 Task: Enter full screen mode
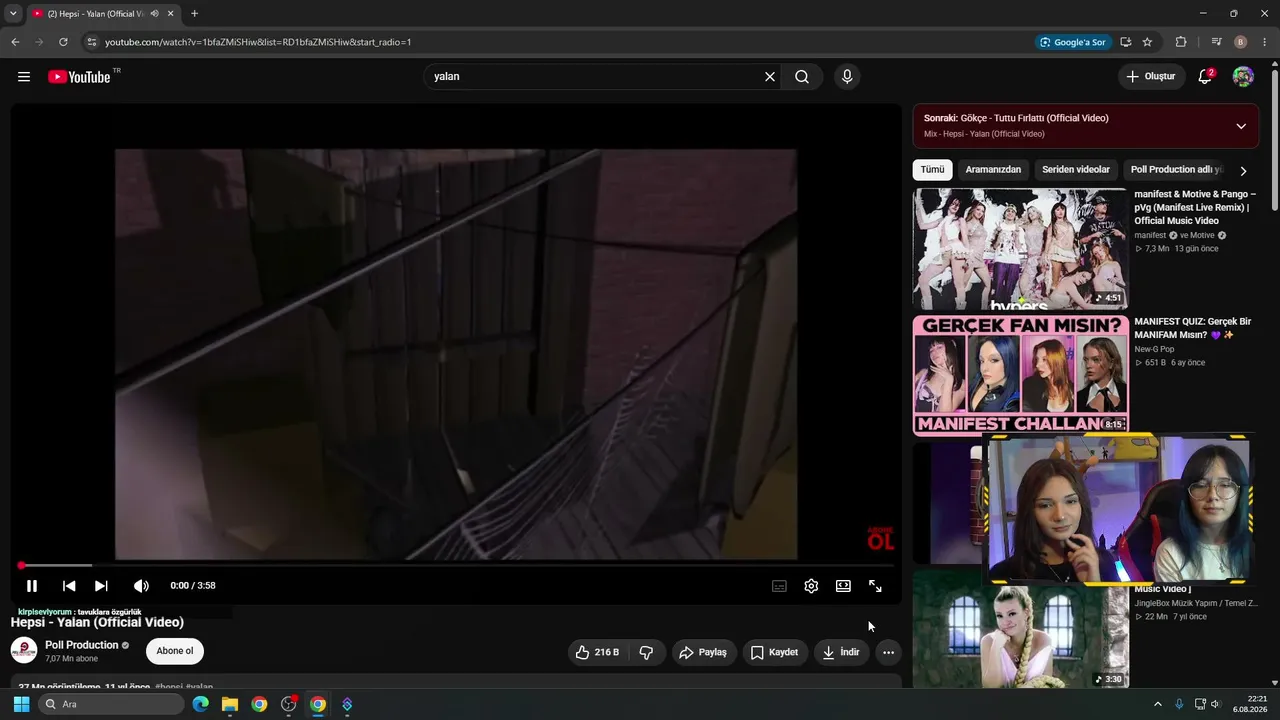pos(875,586)
